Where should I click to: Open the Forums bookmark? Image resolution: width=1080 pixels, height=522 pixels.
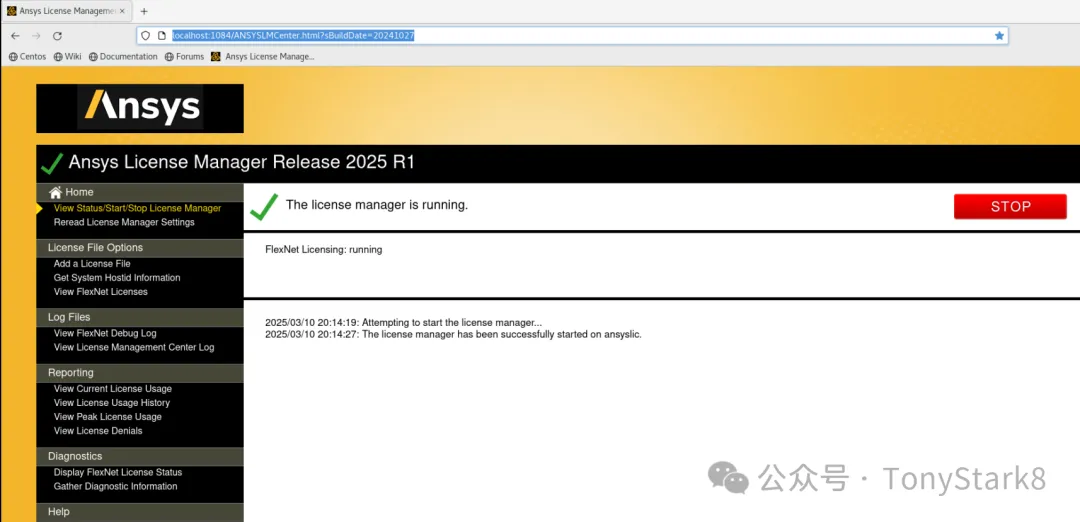[x=185, y=56]
